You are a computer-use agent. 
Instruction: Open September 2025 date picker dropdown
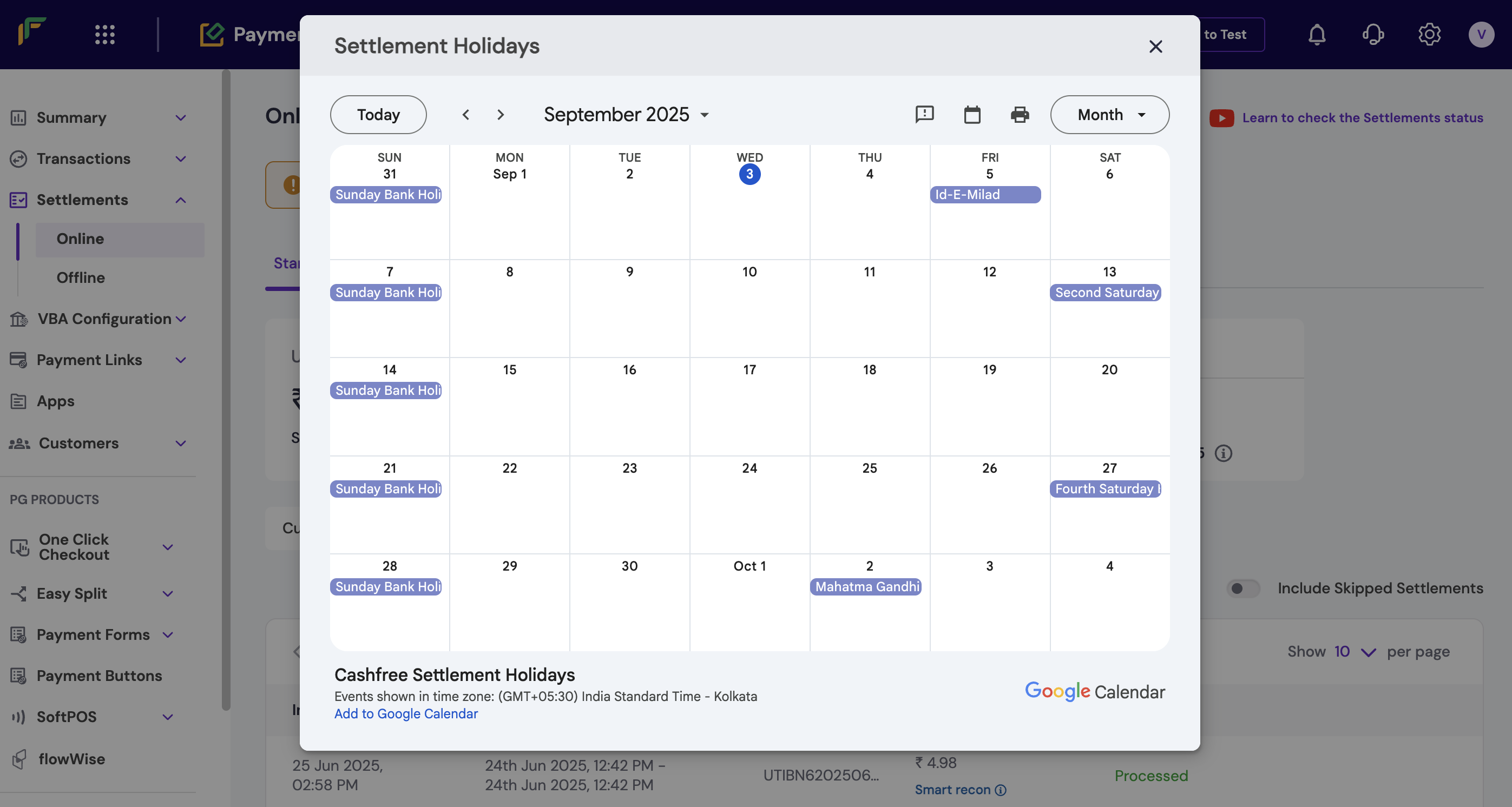pos(626,114)
